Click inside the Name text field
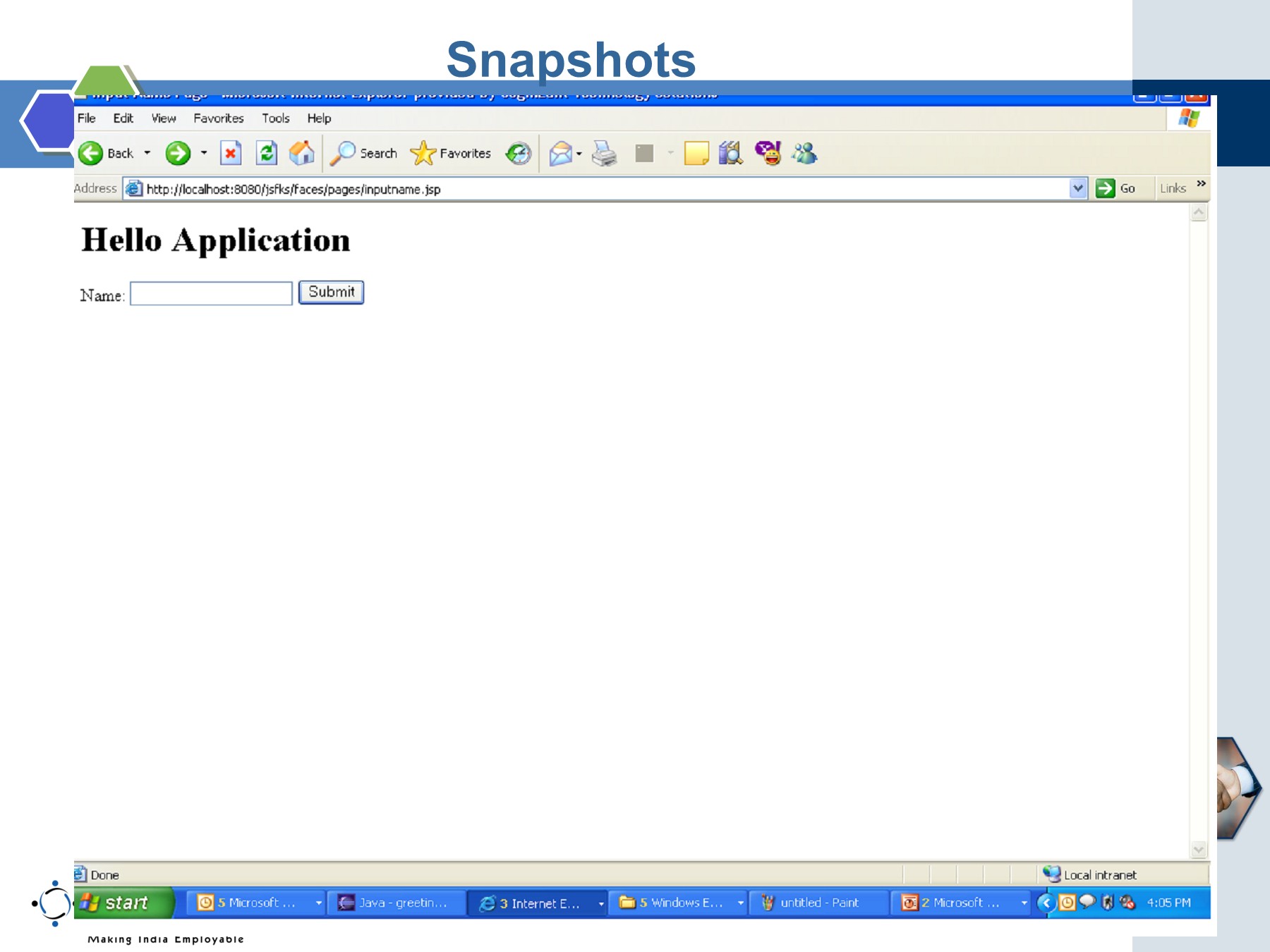 tap(210, 292)
